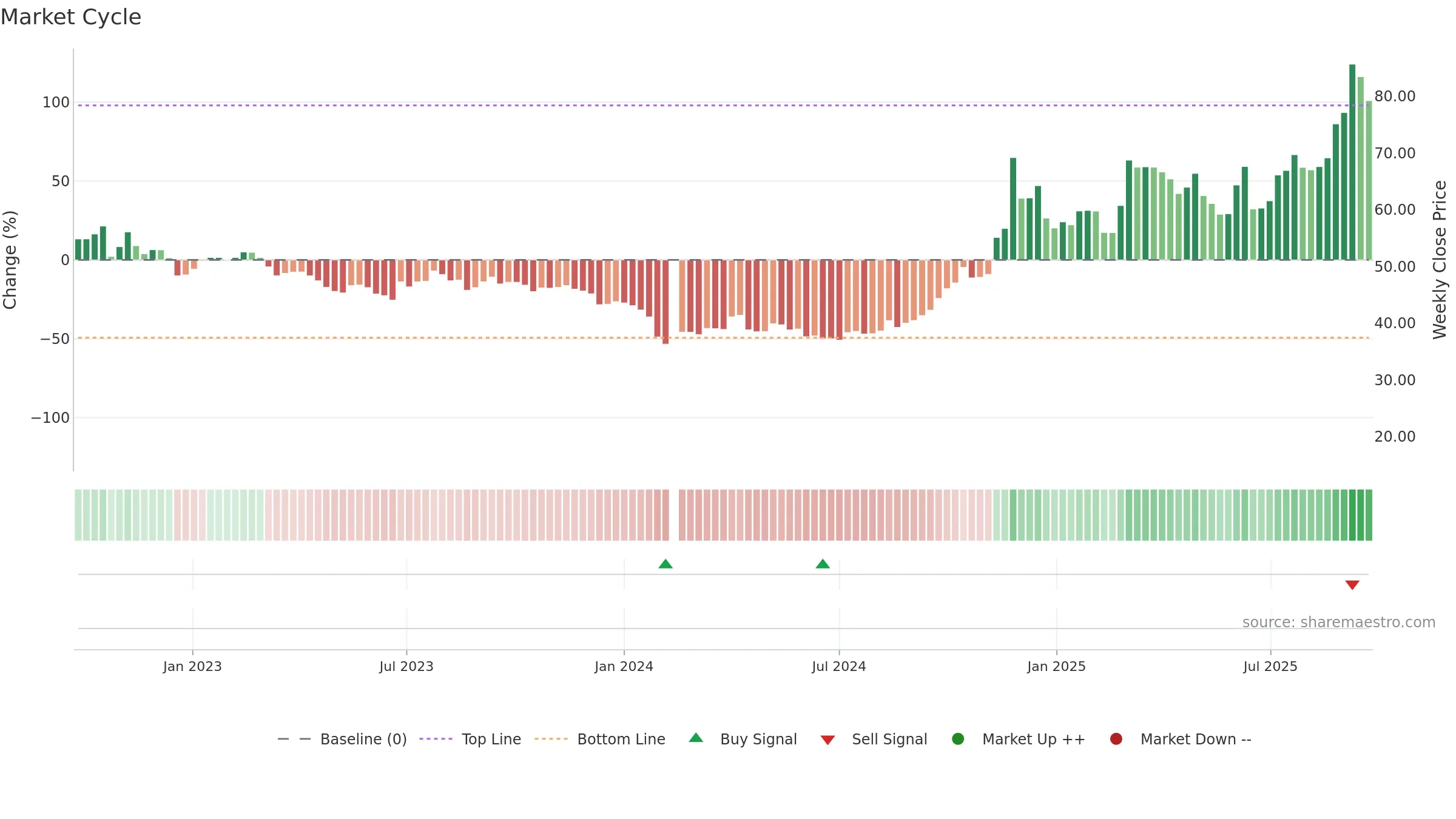Click the green Market Up legend dot
Screen dimensions: 1456x819
click(958, 739)
